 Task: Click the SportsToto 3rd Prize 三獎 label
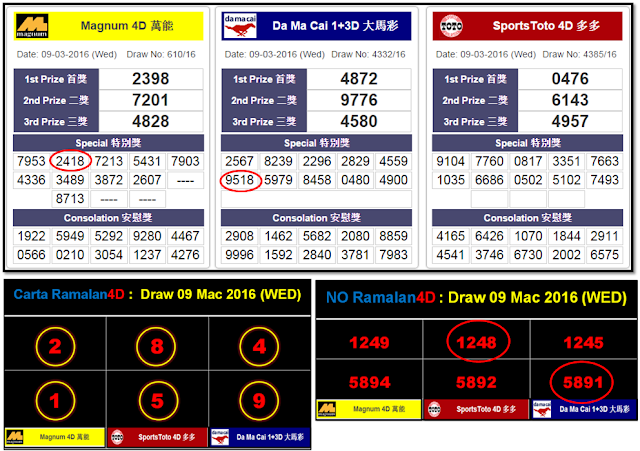tap(476, 122)
